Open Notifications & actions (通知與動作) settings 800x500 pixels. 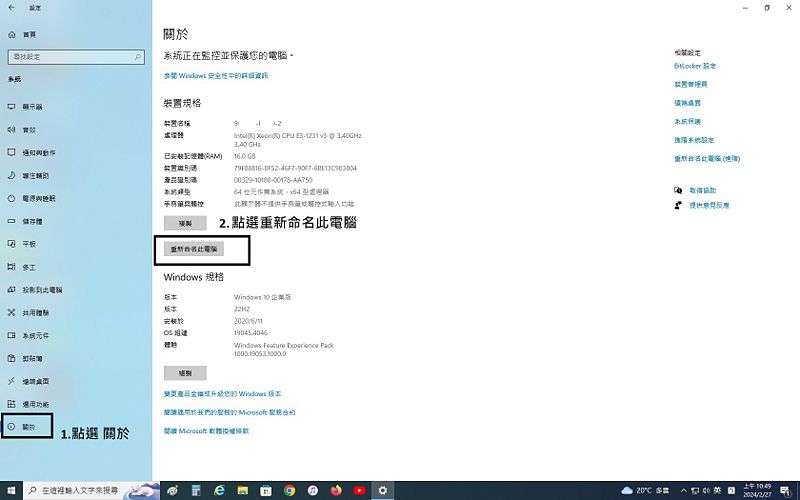[32, 153]
